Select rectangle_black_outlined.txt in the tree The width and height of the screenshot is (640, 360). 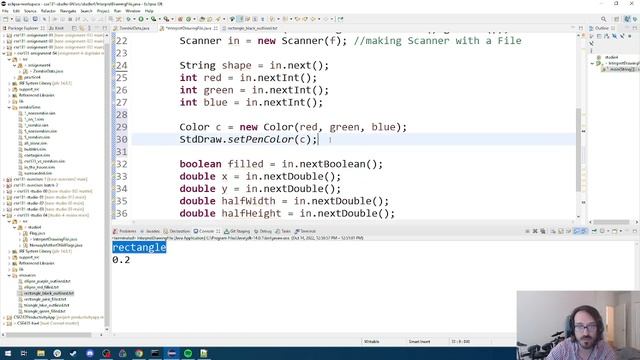(x=48, y=293)
